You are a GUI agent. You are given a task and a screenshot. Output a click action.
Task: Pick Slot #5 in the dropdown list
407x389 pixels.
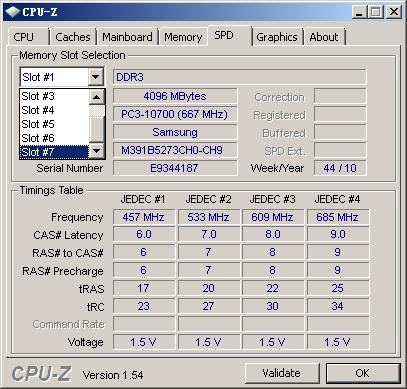click(54, 124)
